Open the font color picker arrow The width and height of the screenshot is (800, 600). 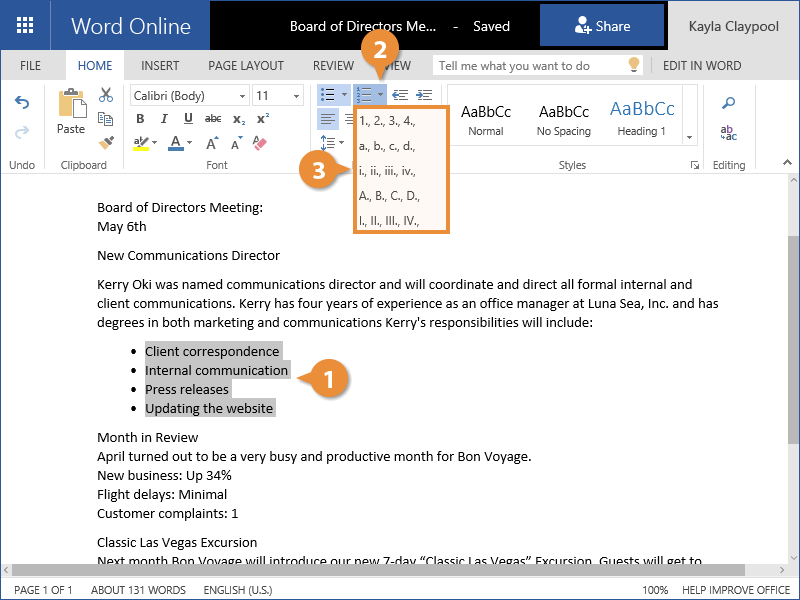(x=190, y=143)
